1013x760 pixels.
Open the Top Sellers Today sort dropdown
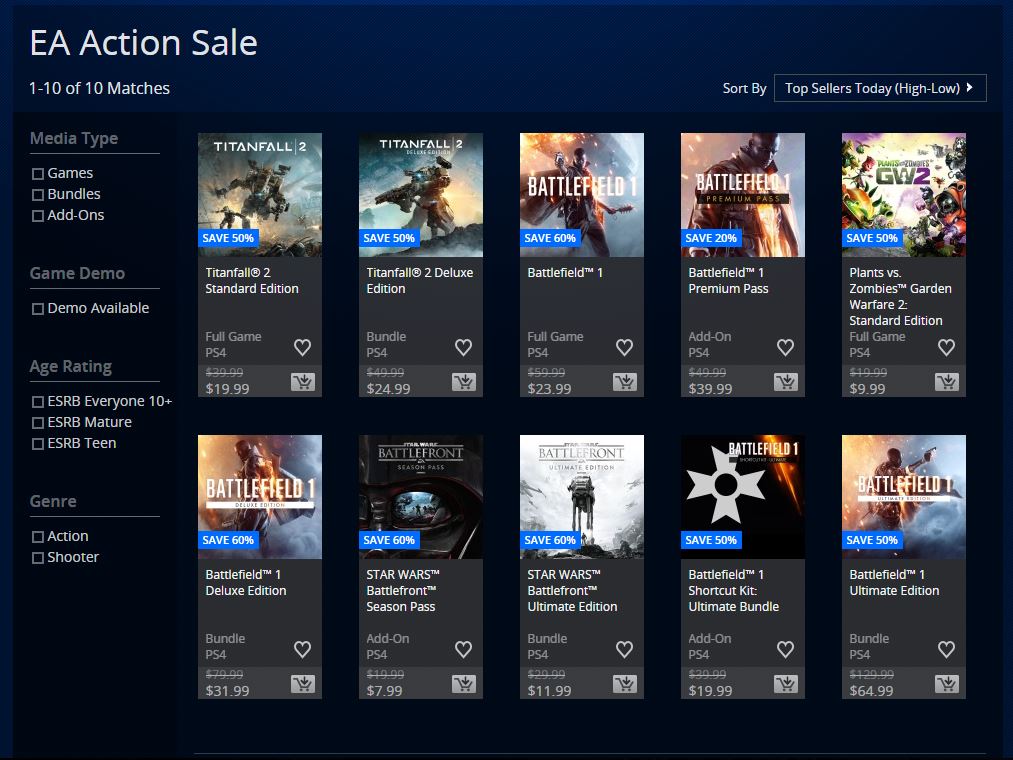click(x=879, y=88)
